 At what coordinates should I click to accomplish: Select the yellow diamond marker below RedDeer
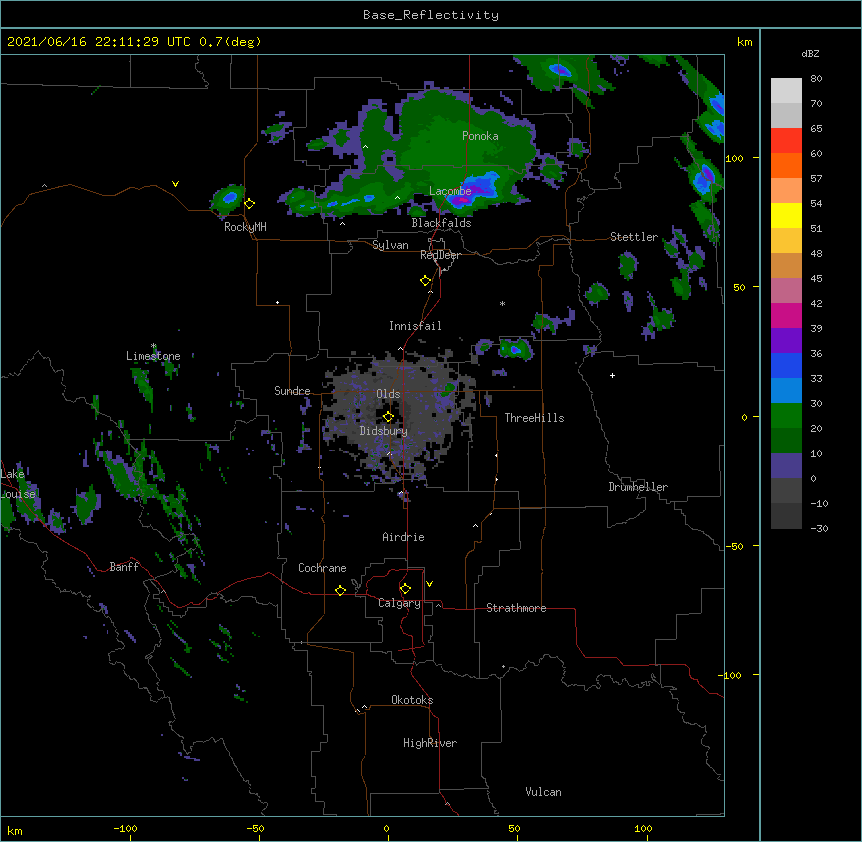click(x=426, y=281)
